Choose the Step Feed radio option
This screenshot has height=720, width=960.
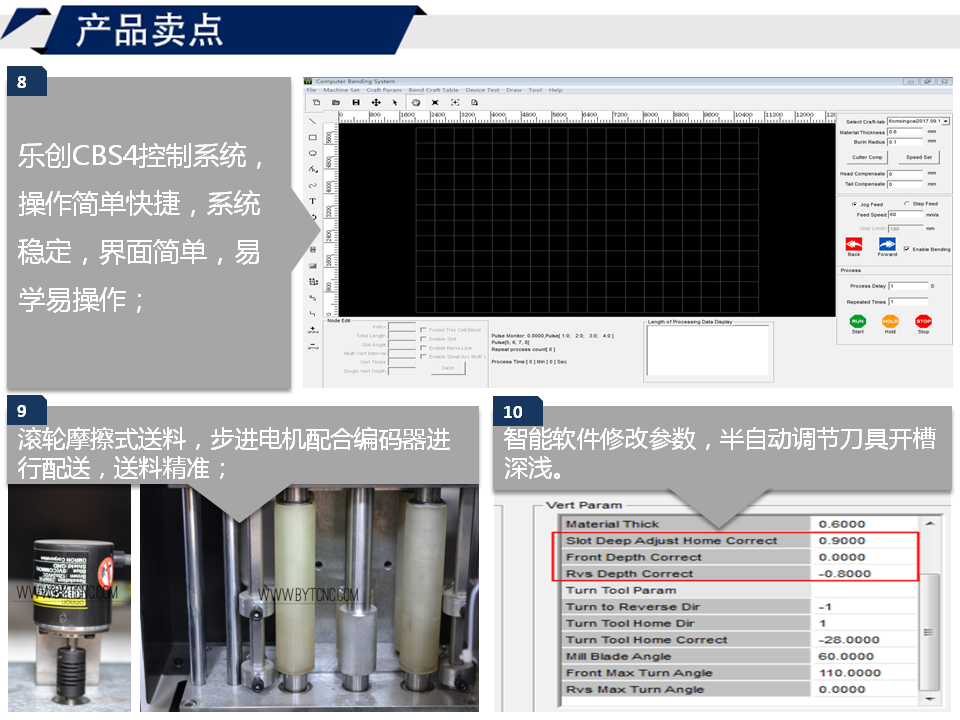pos(906,204)
